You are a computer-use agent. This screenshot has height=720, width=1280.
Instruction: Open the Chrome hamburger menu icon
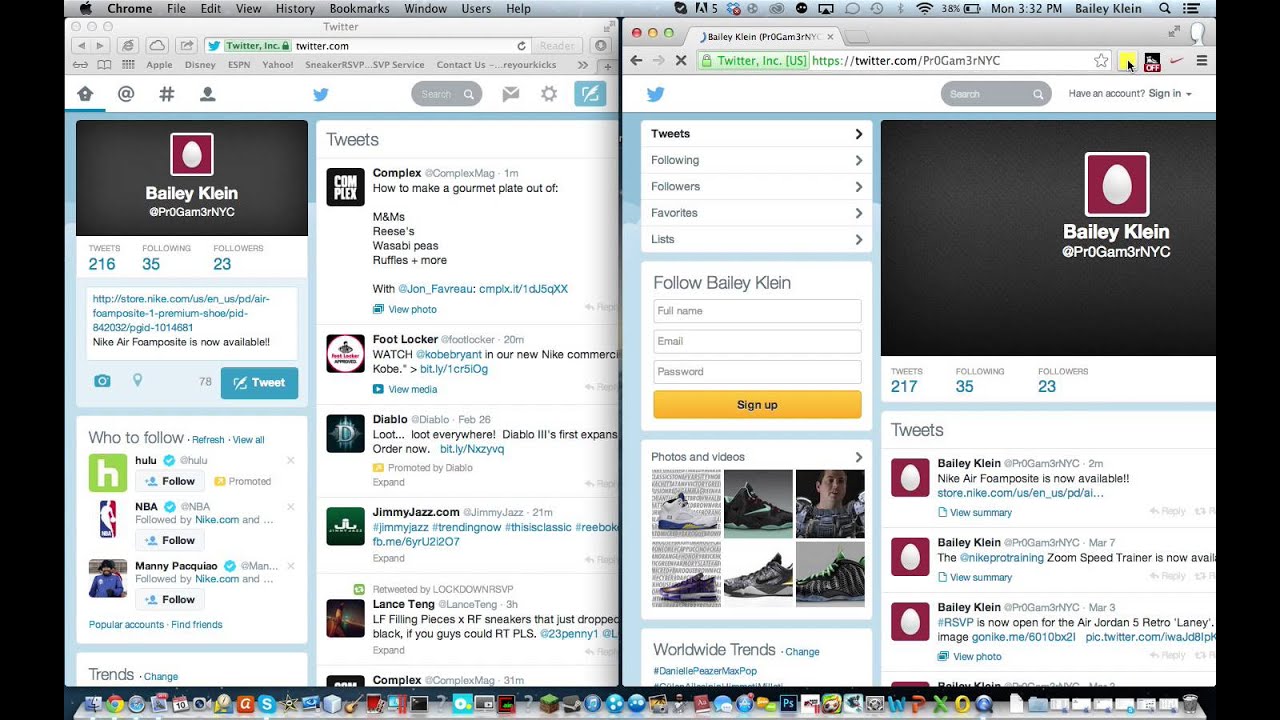tap(1202, 61)
